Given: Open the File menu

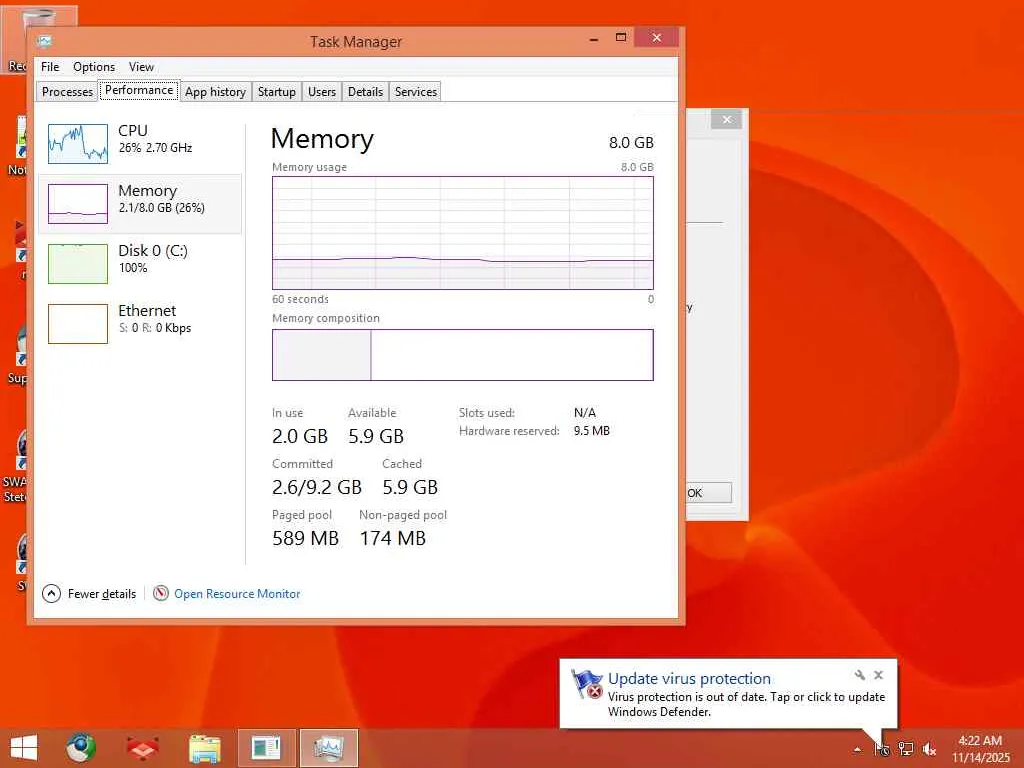Looking at the screenshot, I should pos(50,67).
